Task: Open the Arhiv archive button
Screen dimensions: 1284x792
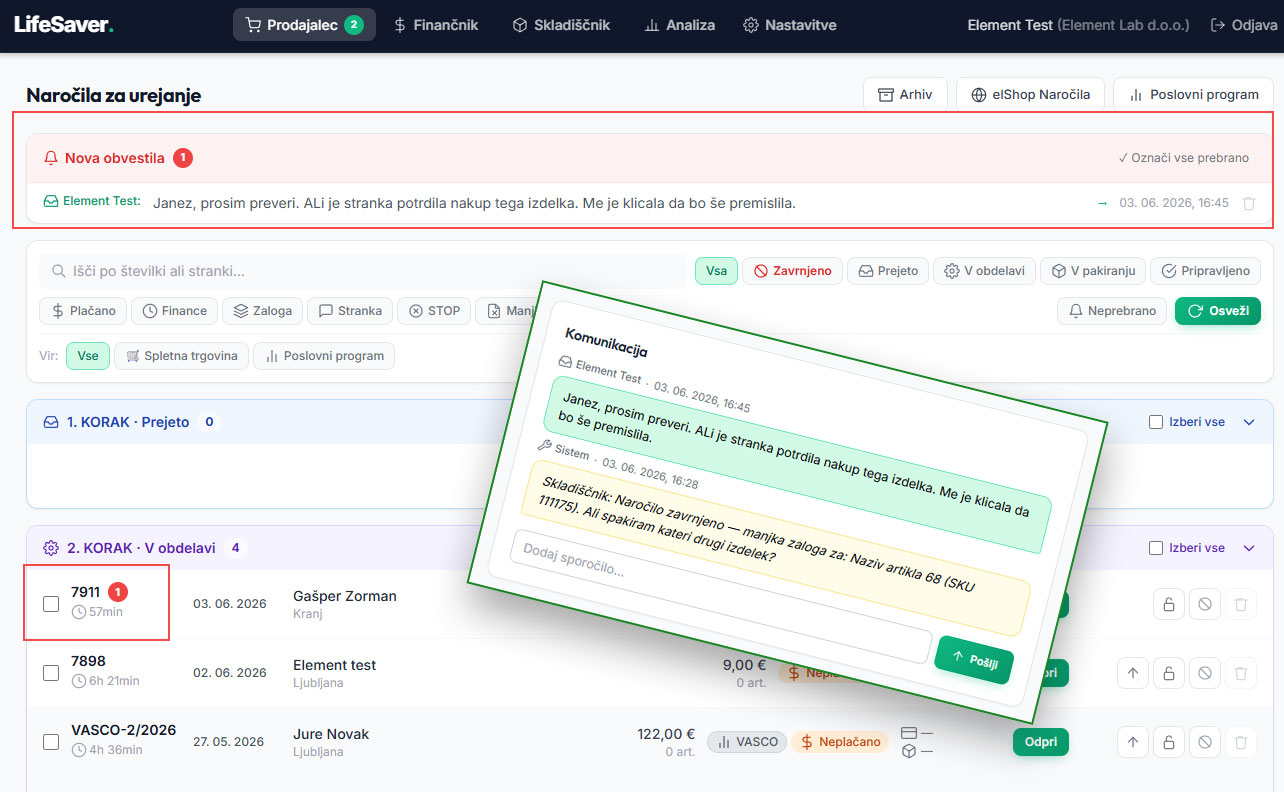Action: 905,95
